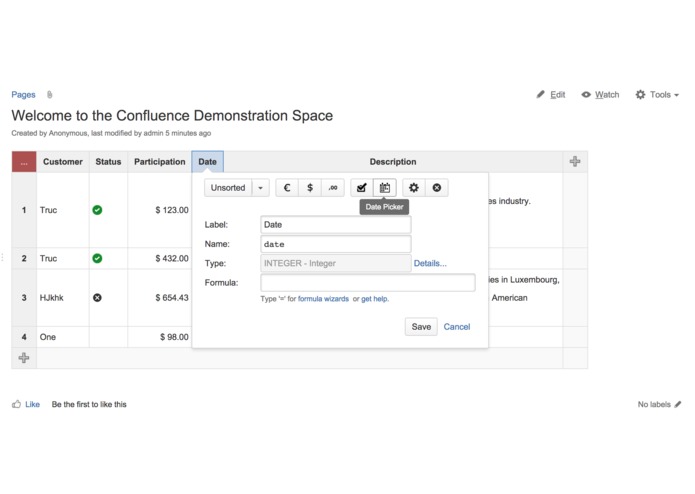
Task: Click the $ 98.00 participation cell
Action: point(160,337)
